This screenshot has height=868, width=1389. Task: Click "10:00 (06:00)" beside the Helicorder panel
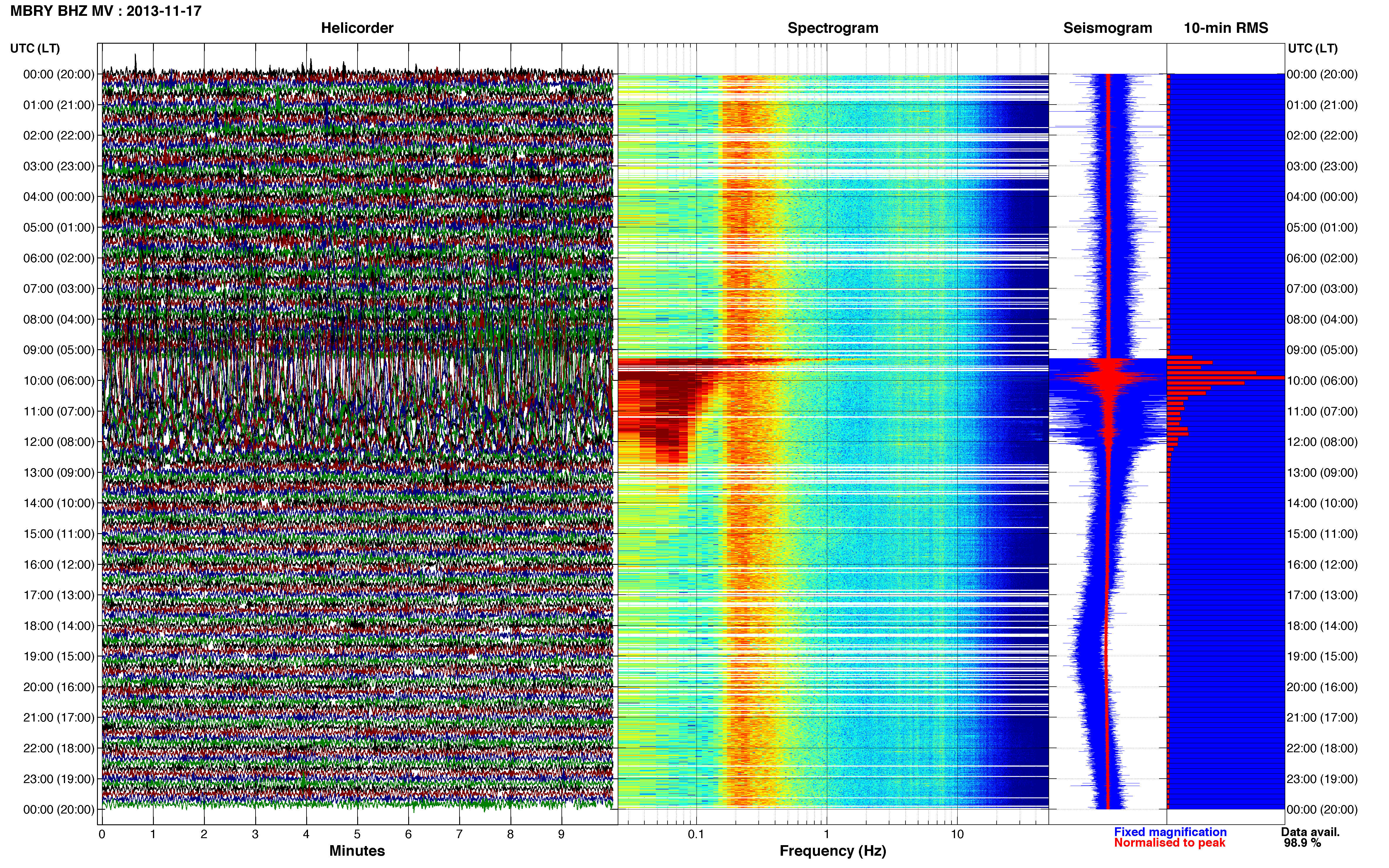coord(59,381)
